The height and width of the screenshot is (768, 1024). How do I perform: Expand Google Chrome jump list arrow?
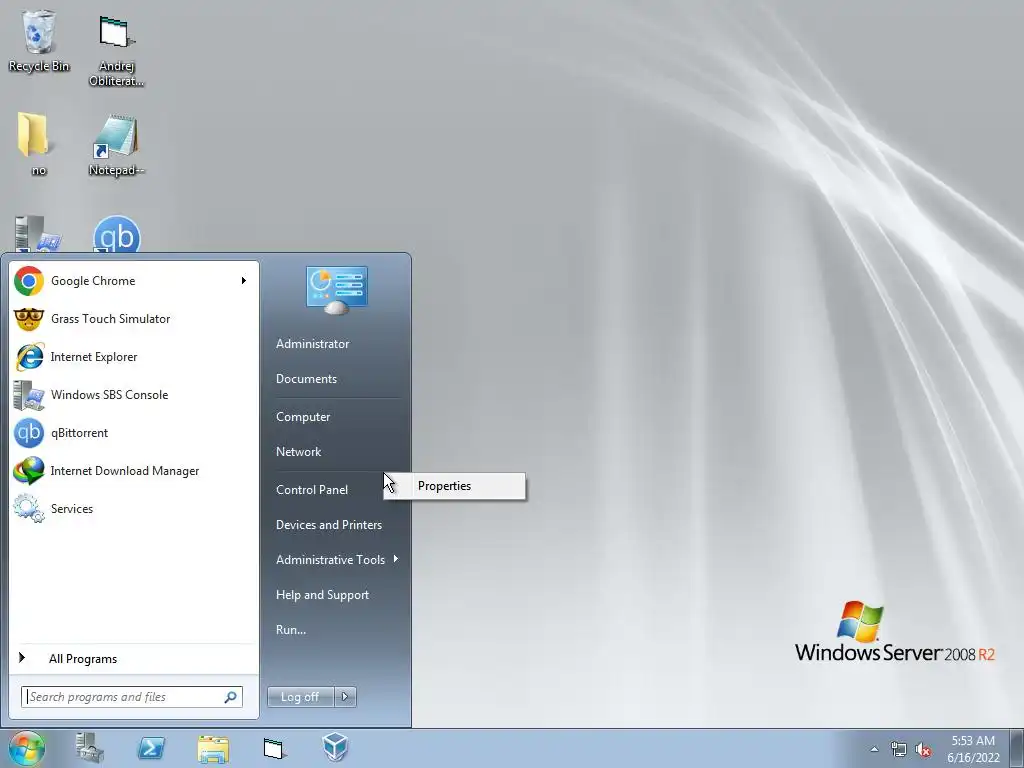pos(244,281)
